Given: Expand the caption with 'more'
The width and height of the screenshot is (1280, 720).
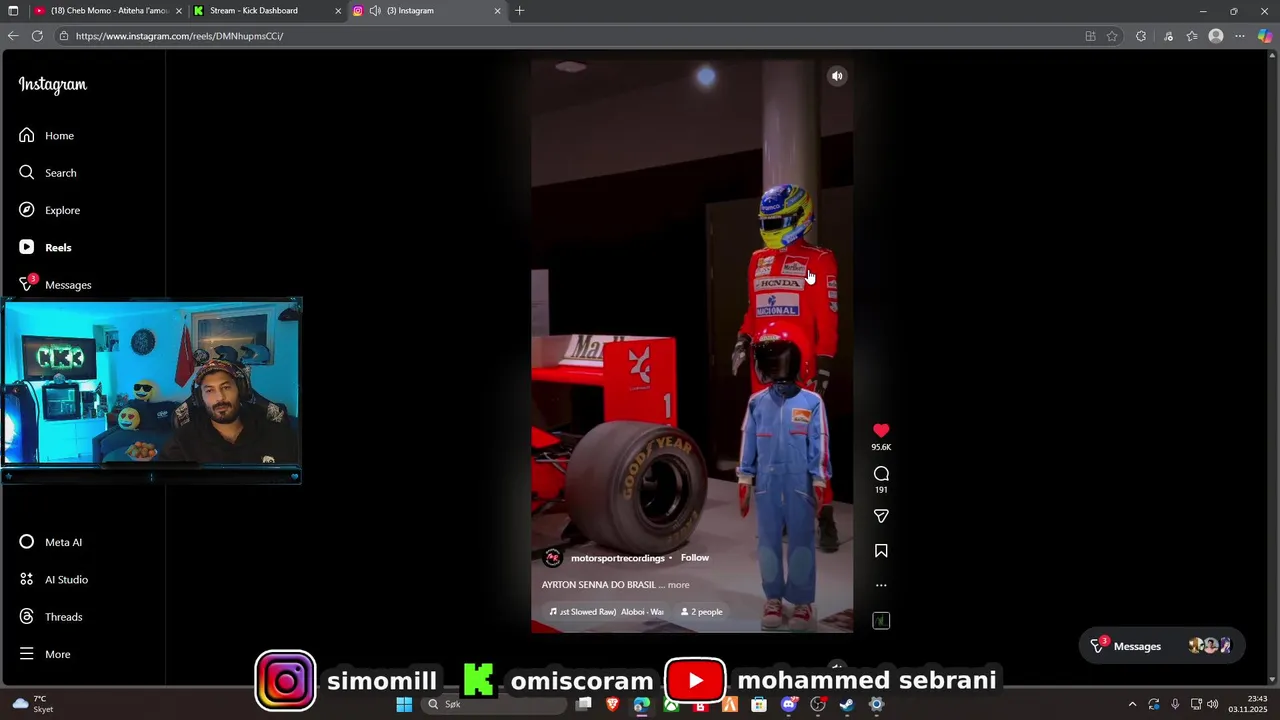Looking at the screenshot, I should click(x=678, y=585).
